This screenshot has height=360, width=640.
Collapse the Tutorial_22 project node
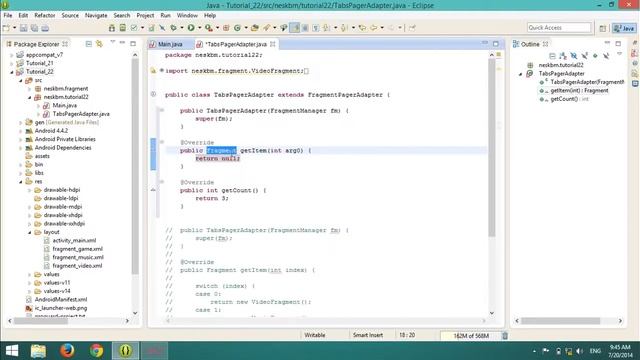tap(11, 72)
